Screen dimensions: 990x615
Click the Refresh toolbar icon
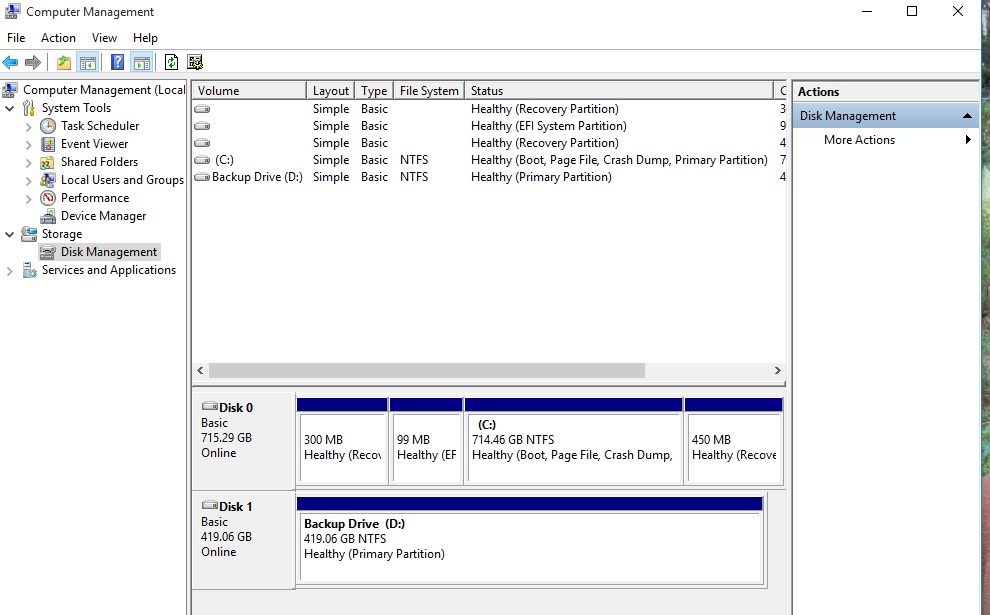coord(171,62)
